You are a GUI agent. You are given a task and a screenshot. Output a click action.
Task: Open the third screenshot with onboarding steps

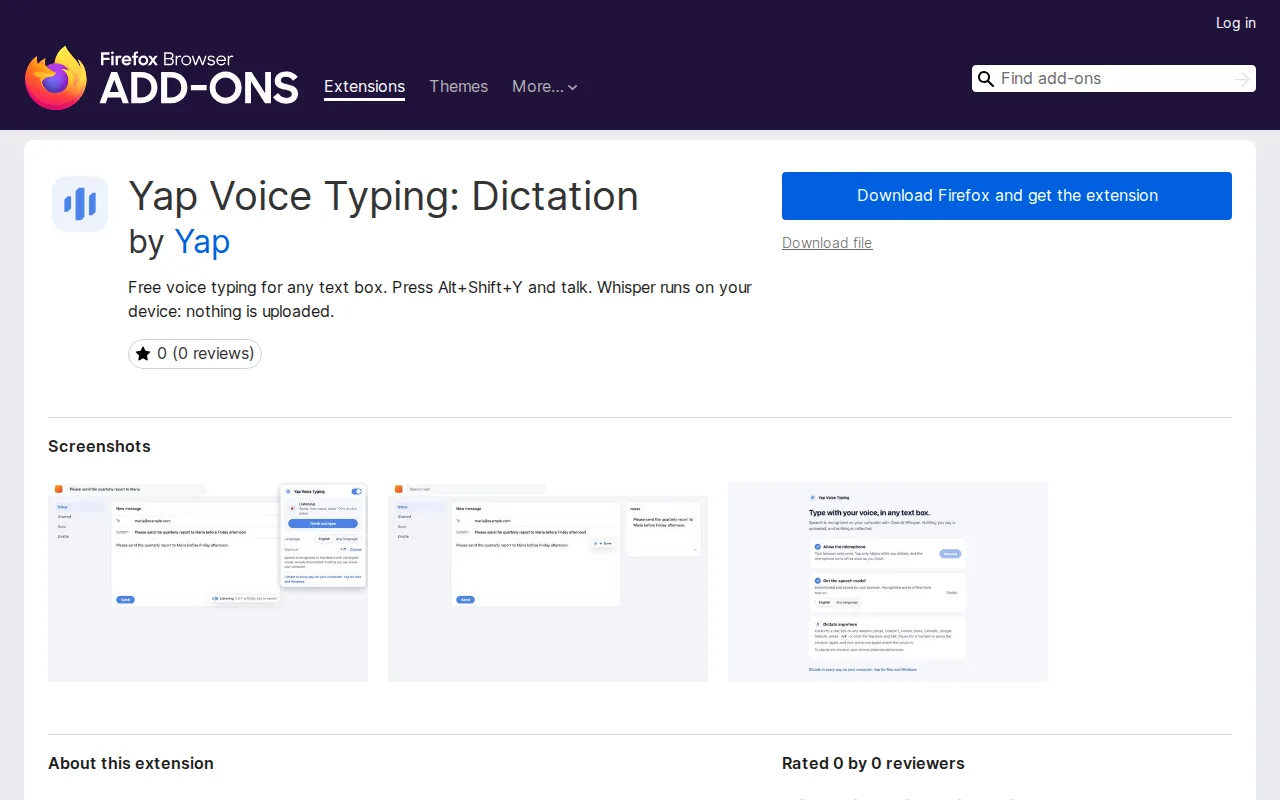pos(888,582)
